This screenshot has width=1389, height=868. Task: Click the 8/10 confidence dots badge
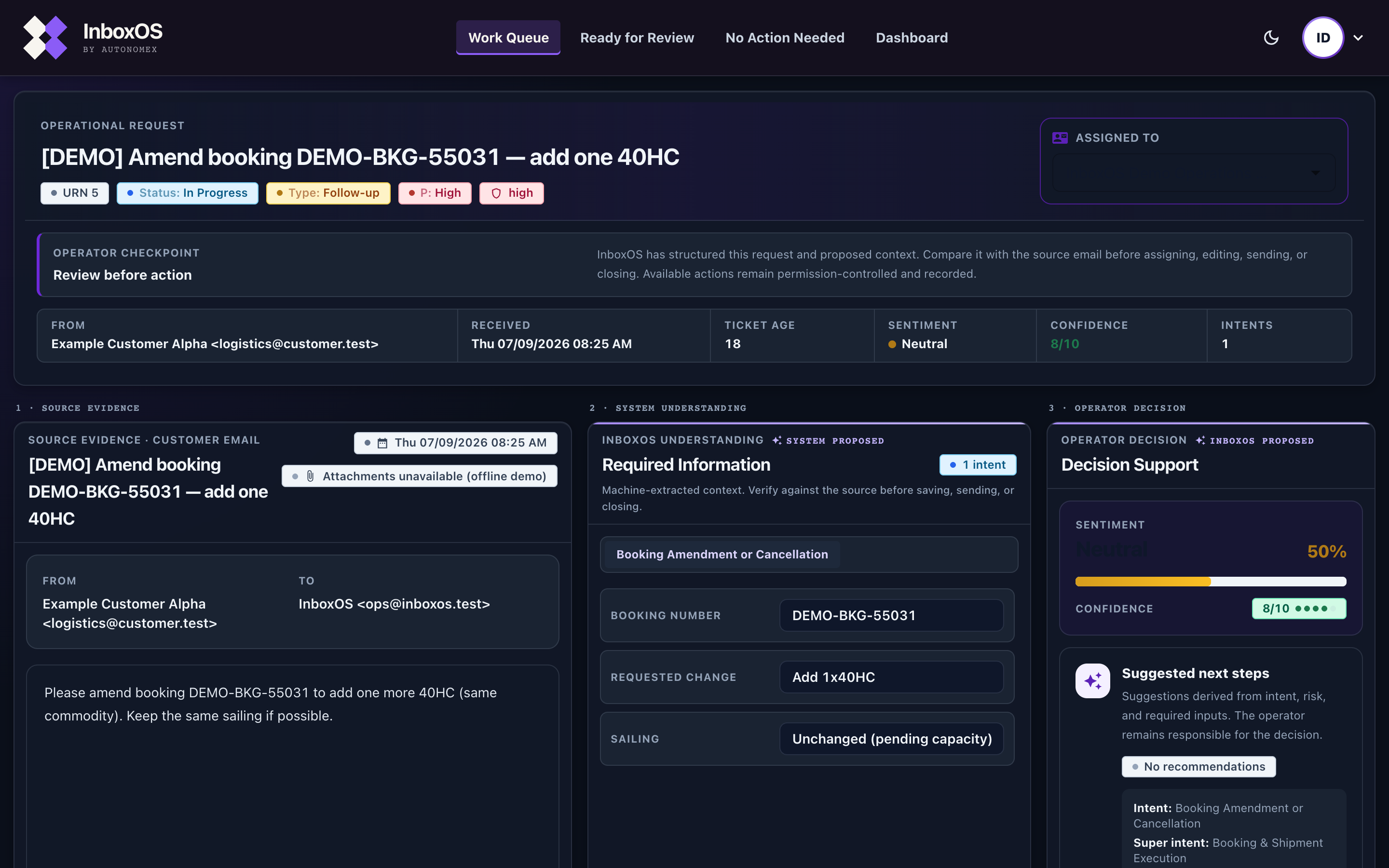1299,609
